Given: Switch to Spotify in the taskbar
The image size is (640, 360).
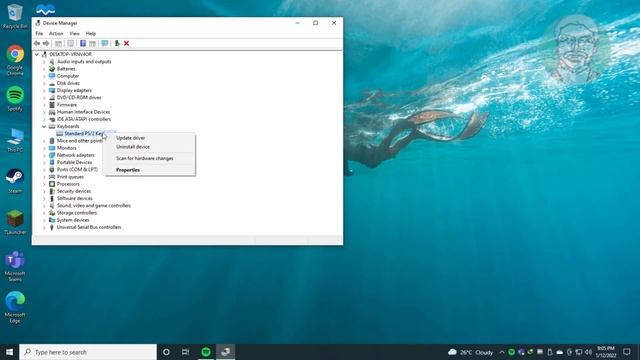Looking at the screenshot, I should pyautogui.click(x=206, y=352).
